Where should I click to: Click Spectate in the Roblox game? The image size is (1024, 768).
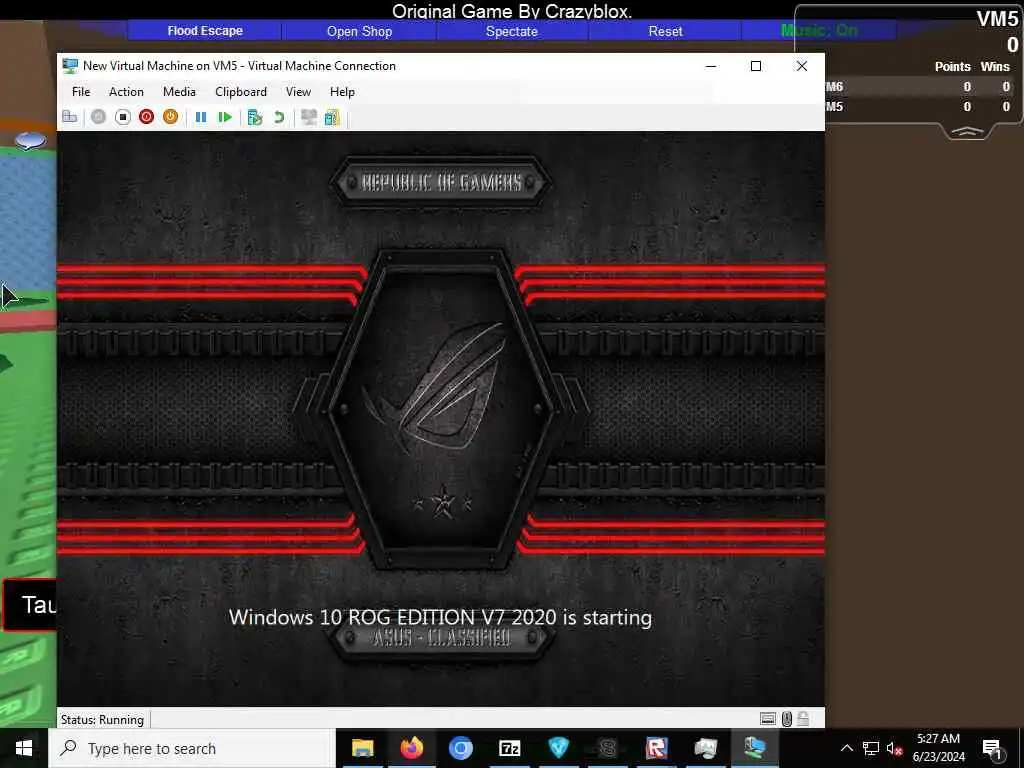pos(512,31)
